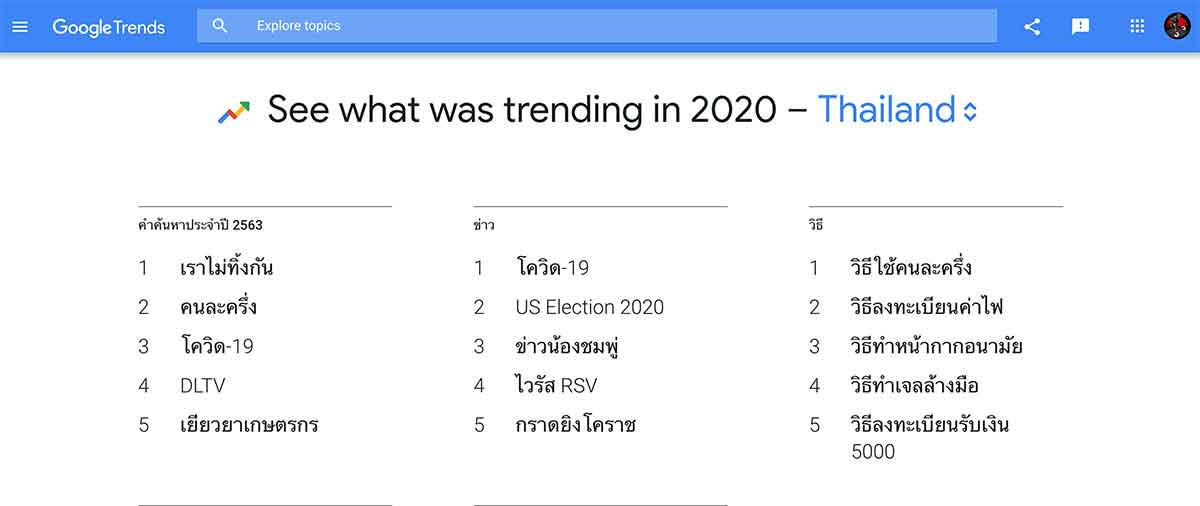Screen dimensions: 1200x506
Task: Open the เราไม่ทิ้งกัน search term
Action: point(227,267)
